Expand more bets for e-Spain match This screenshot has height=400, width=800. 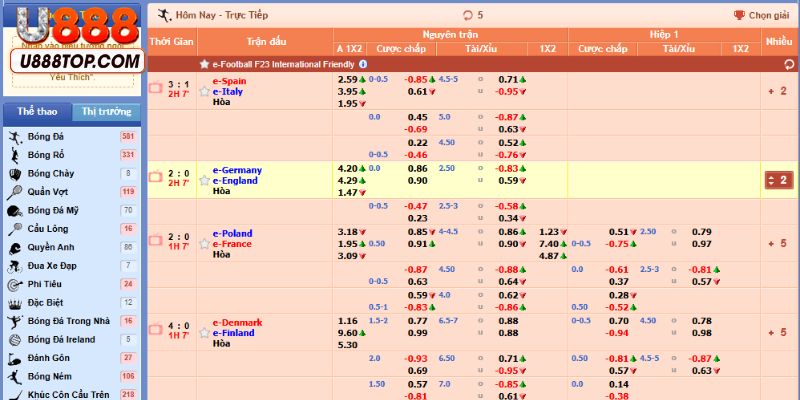pos(777,92)
